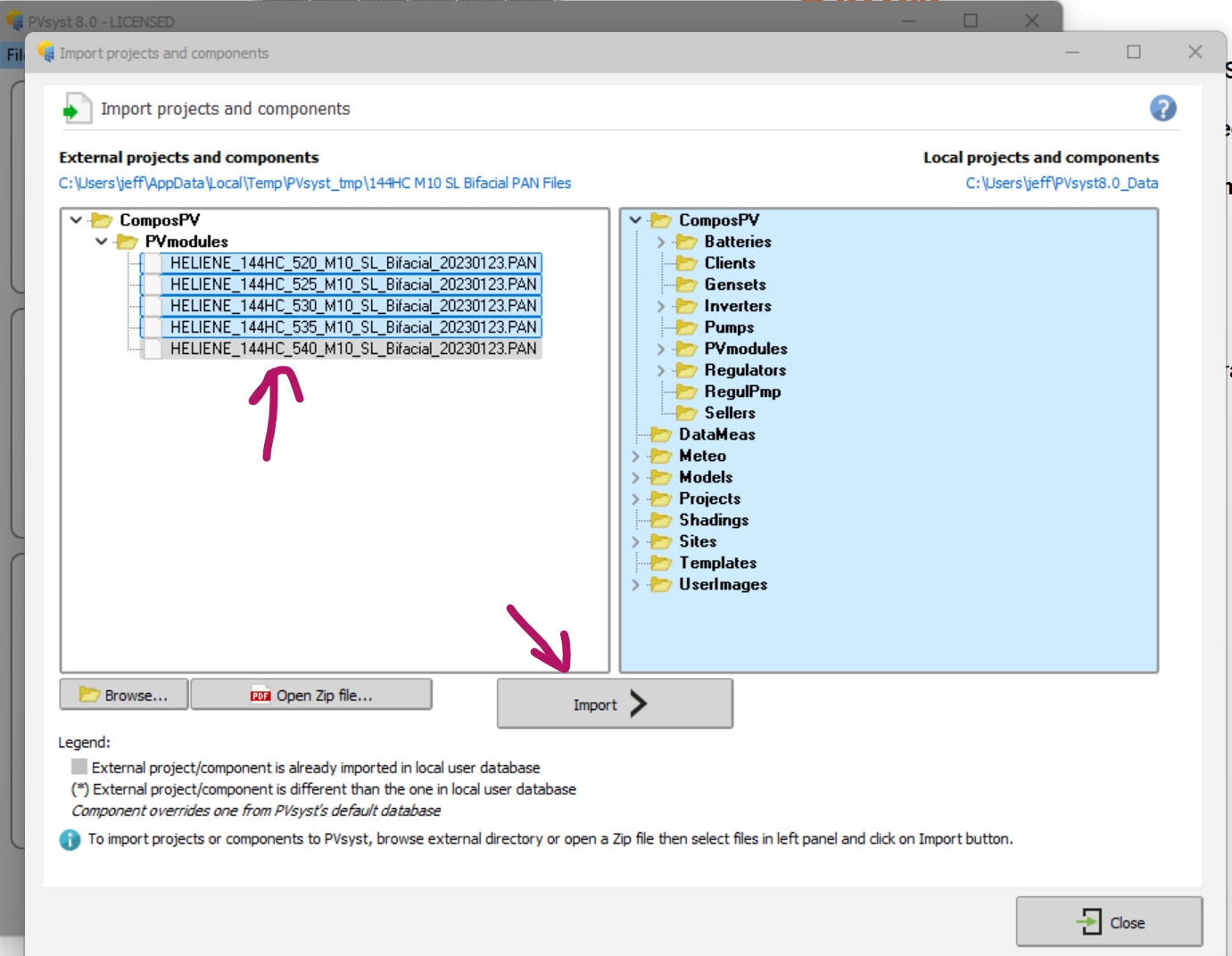Click the Import button

[x=615, y=704]
